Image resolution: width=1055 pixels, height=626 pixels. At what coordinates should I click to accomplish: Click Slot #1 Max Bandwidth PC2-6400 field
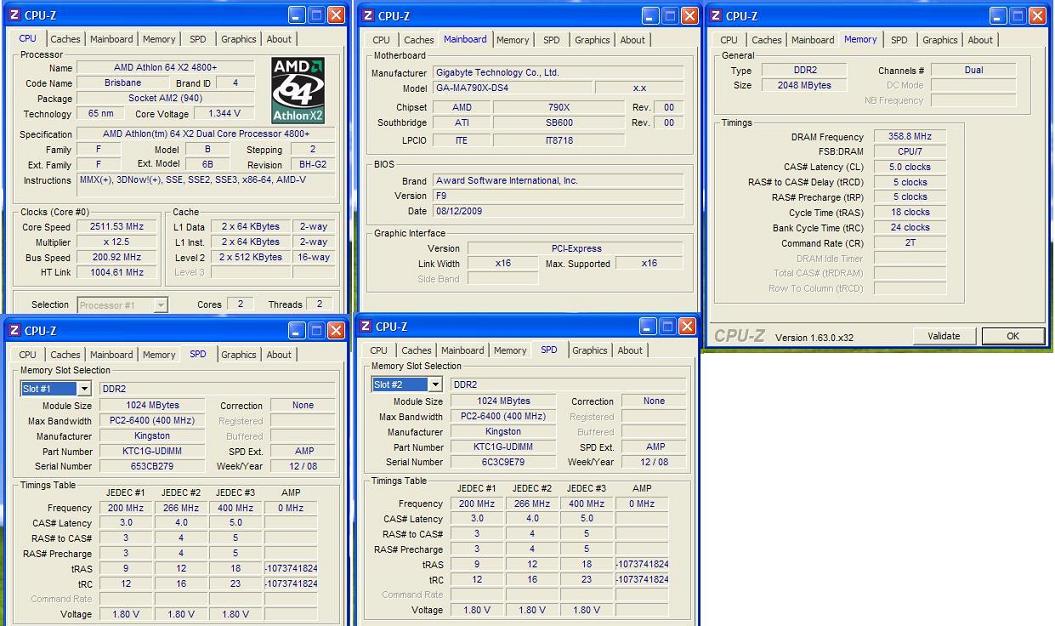[152, 420]
